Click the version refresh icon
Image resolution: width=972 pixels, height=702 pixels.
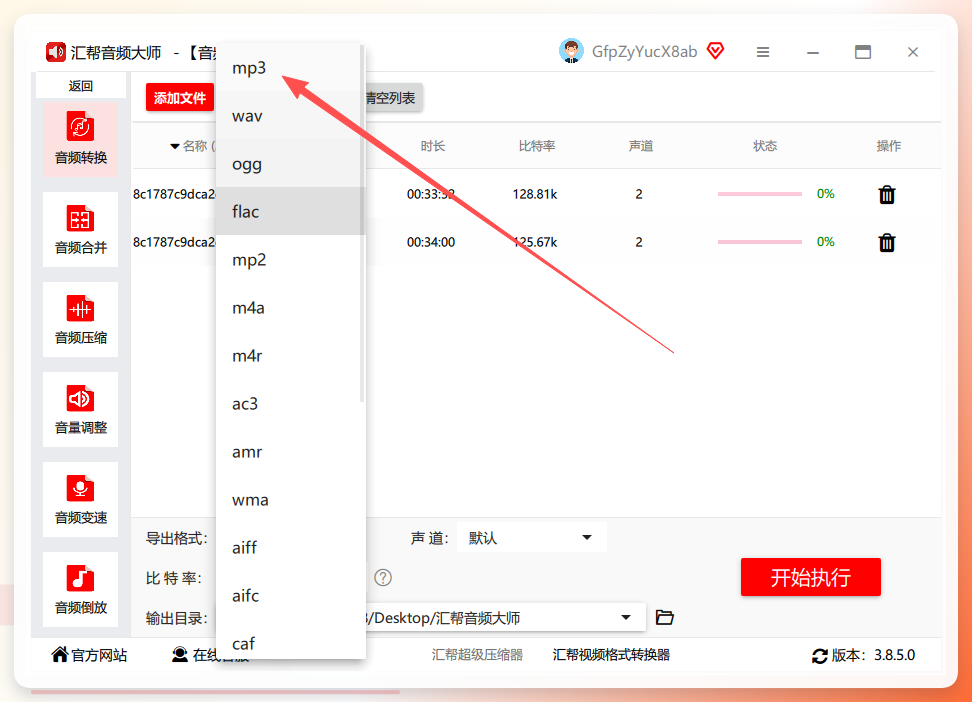(x=820, y=655)
